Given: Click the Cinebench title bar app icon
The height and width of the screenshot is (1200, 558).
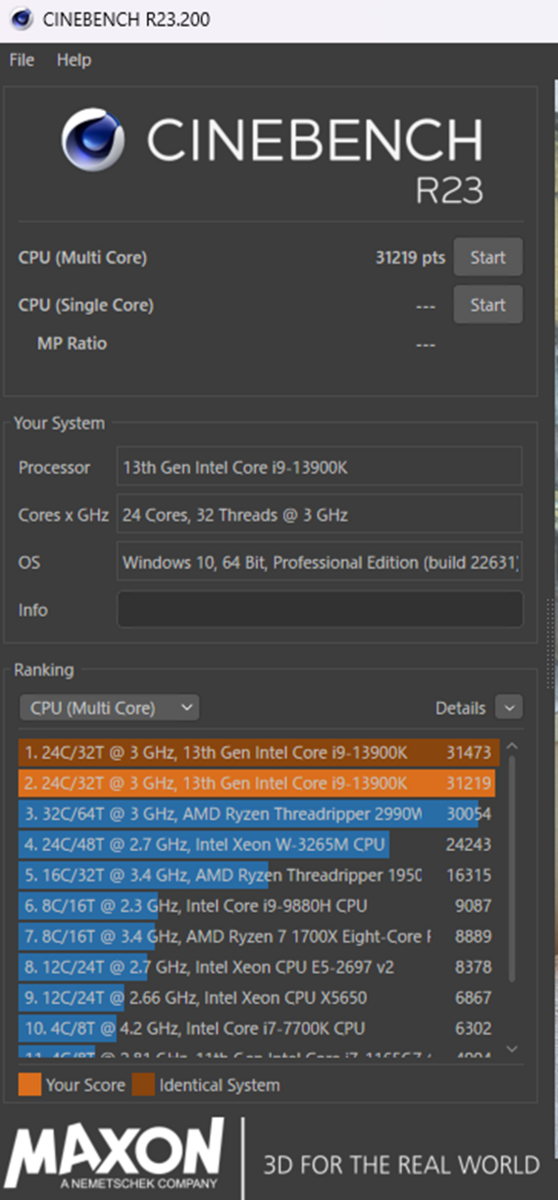Looking at the screenshot, I should (x=23, y=19).
